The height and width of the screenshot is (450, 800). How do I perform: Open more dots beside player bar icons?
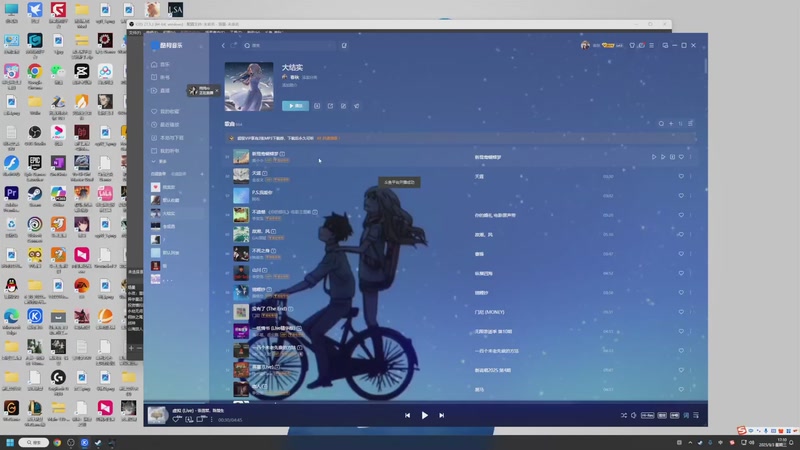(x=212, y=419)
